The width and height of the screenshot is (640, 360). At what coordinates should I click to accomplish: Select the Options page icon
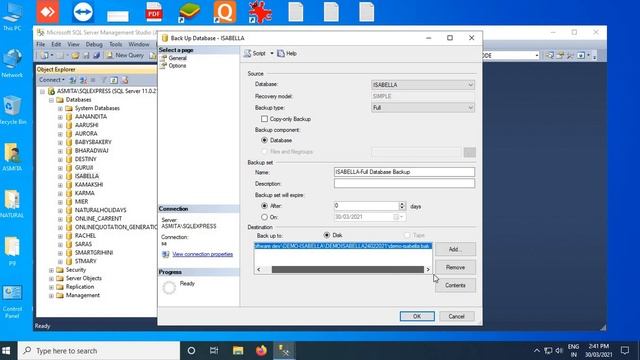[x=163, y=66]
